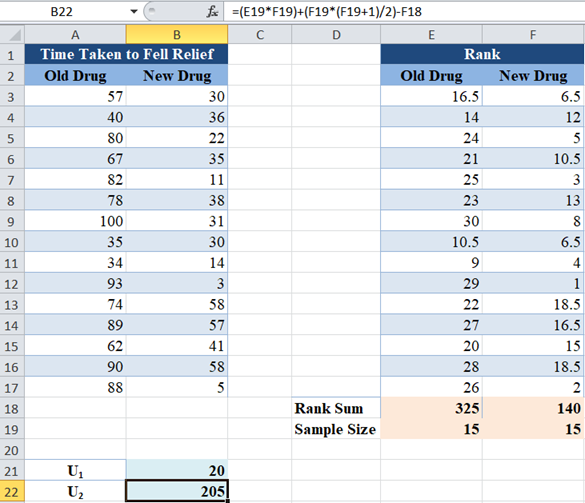Select column C header
Screen dimensions: 585x503
(x=260, y=35)
